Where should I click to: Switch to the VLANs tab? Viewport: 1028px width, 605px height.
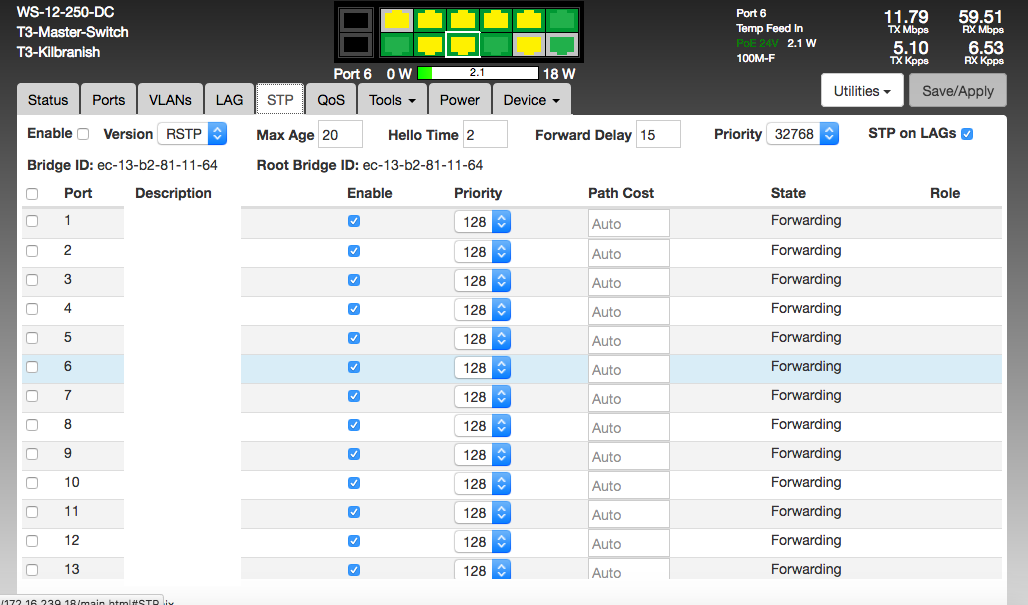[x=170, y=100]
